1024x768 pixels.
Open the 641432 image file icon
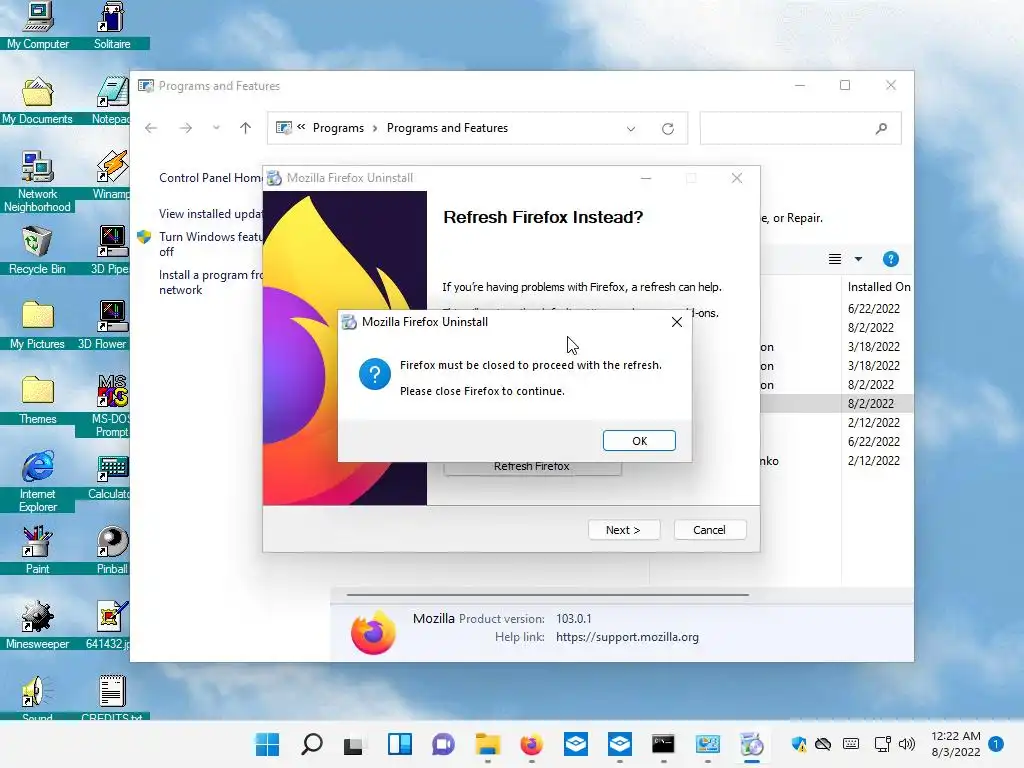[110, 626]
